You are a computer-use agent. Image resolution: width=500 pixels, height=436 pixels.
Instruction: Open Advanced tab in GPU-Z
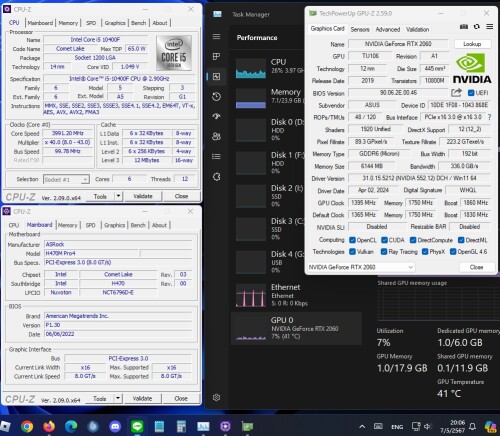tap(388, 29)
